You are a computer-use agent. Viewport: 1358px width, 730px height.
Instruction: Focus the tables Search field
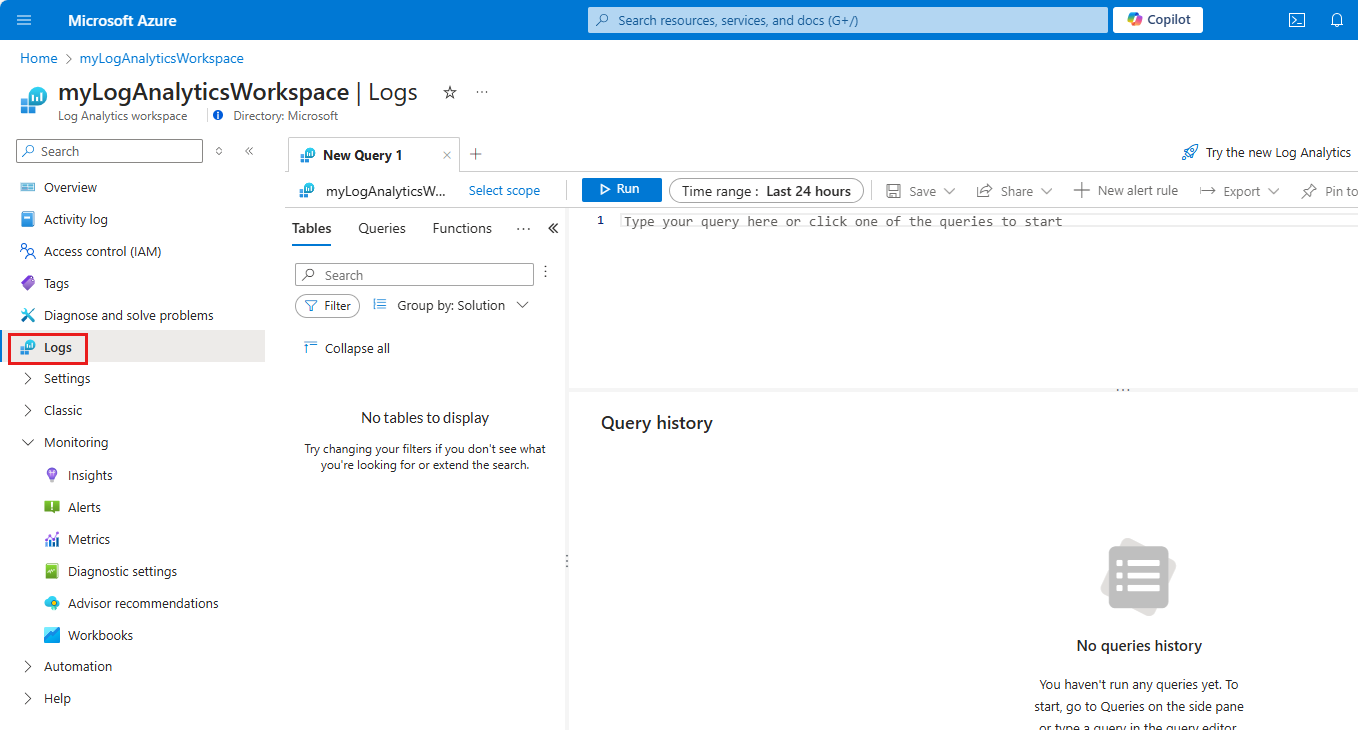(414, 275)
